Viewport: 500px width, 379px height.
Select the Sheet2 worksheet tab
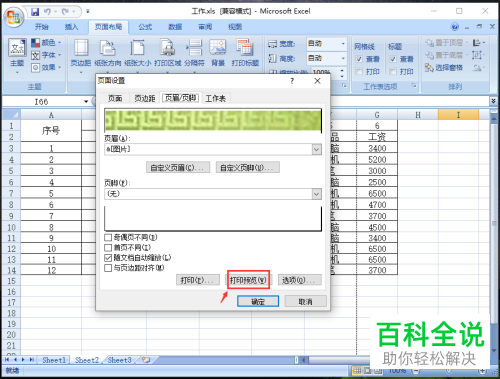pyautogui.click(x=87, y=360)
